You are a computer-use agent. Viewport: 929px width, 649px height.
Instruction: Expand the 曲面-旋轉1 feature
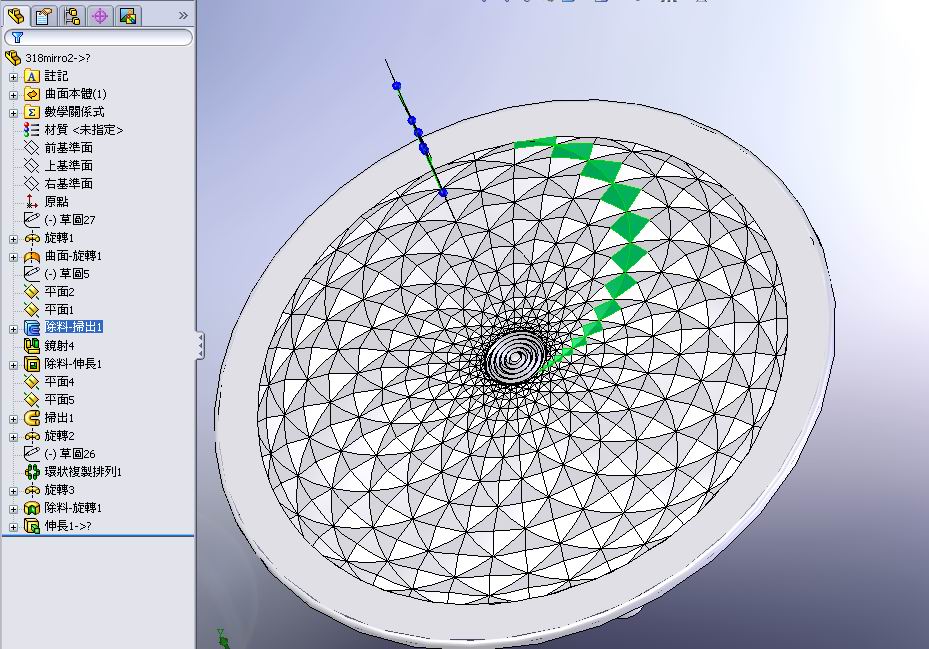(14, 257)
